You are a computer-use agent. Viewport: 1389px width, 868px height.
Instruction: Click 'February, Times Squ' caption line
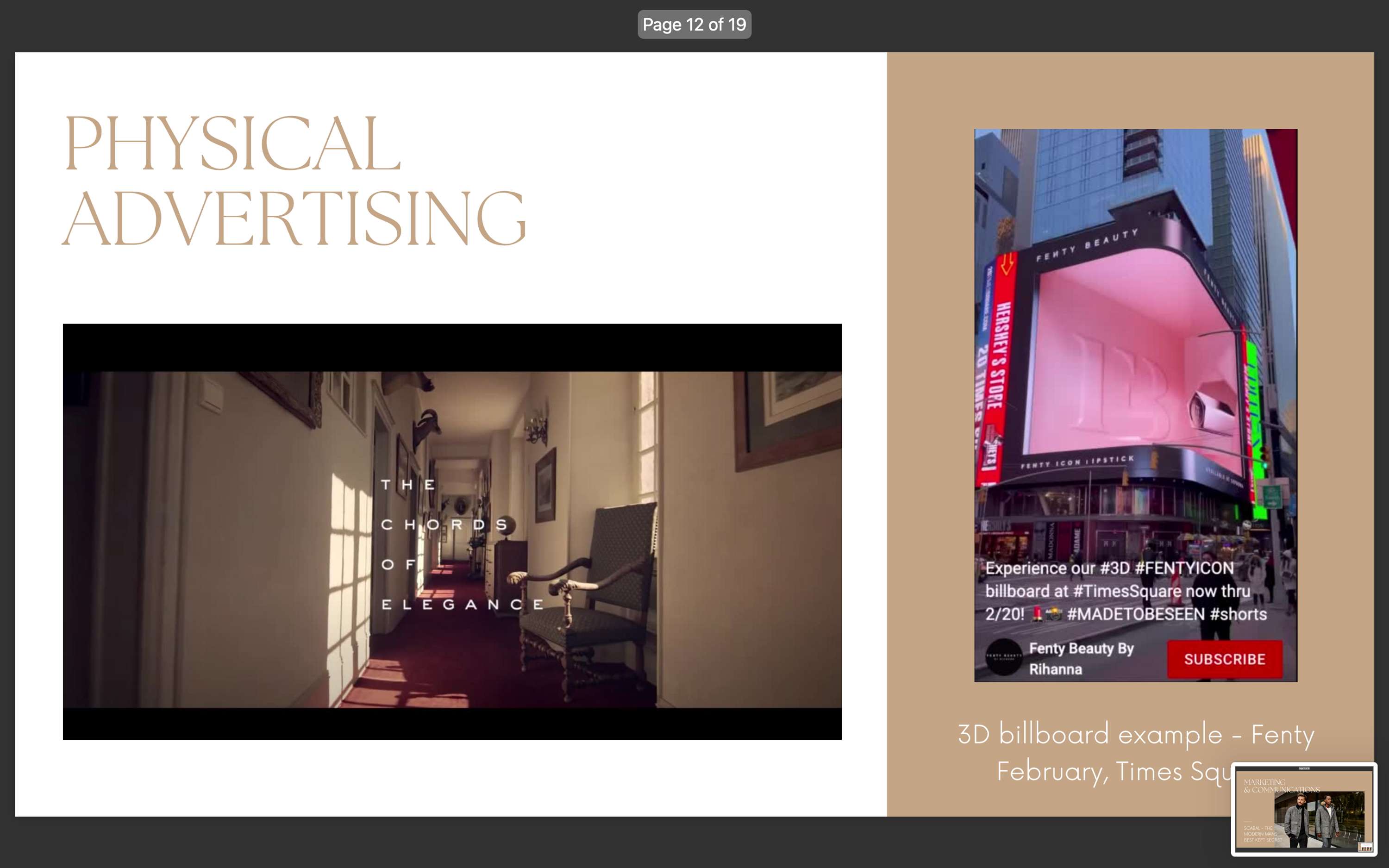click(1114, 772)
